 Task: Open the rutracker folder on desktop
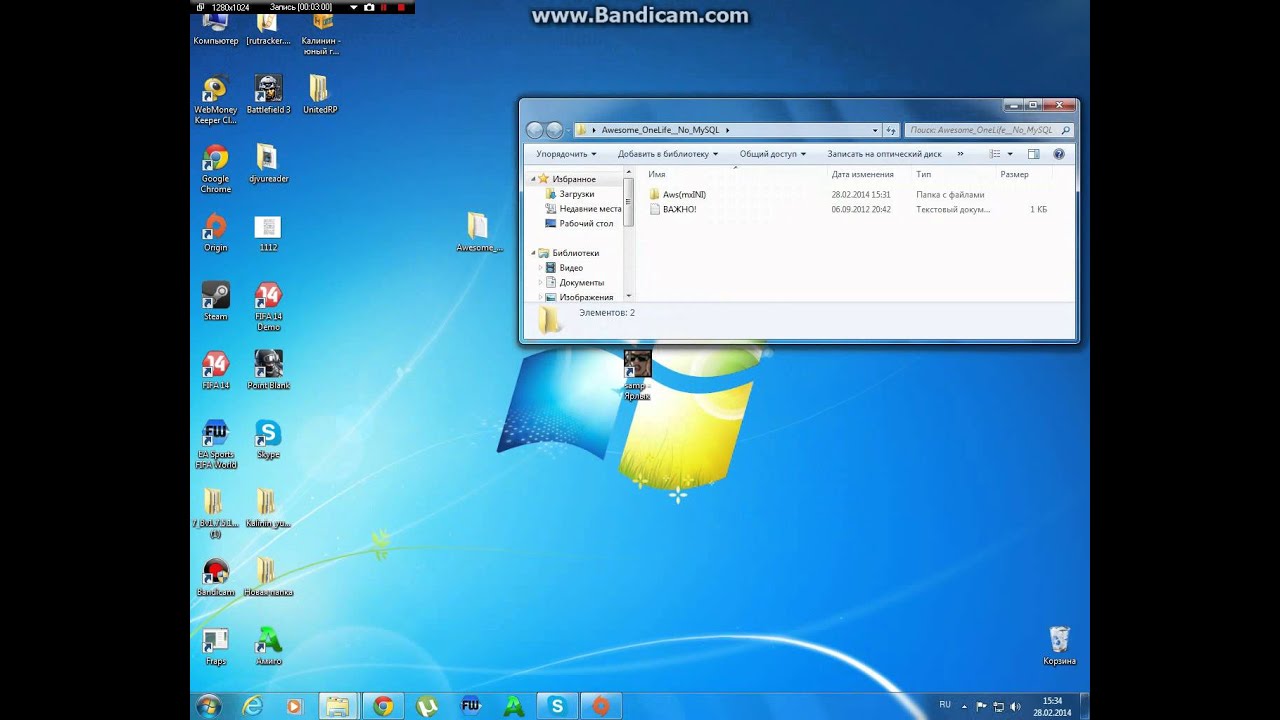click(267, 31)
